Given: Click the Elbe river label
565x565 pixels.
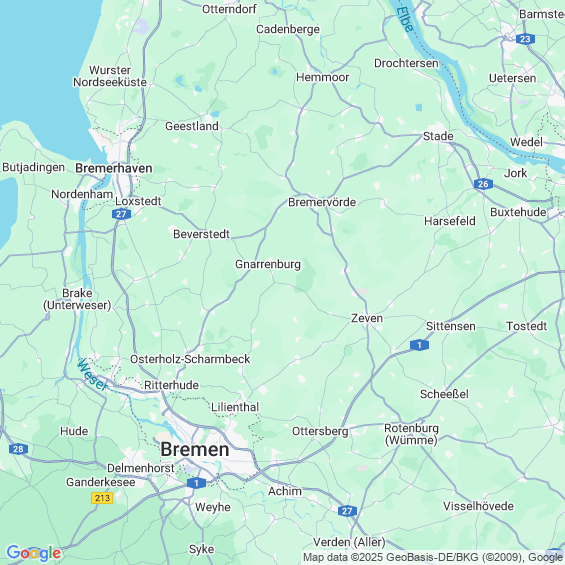Looking at the screenshot, I should 404,19.
